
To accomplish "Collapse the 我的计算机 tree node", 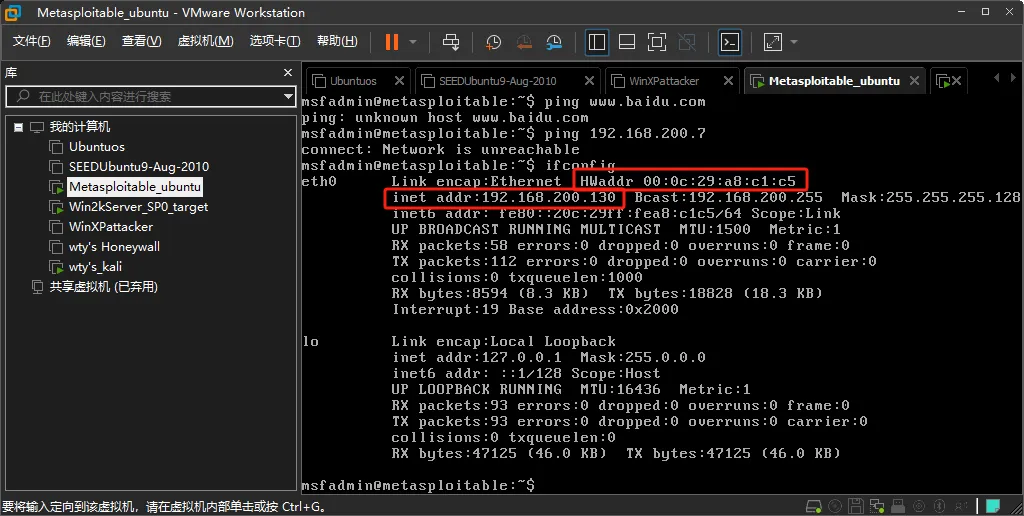I will pyautogui.click(x=18, y=127).
